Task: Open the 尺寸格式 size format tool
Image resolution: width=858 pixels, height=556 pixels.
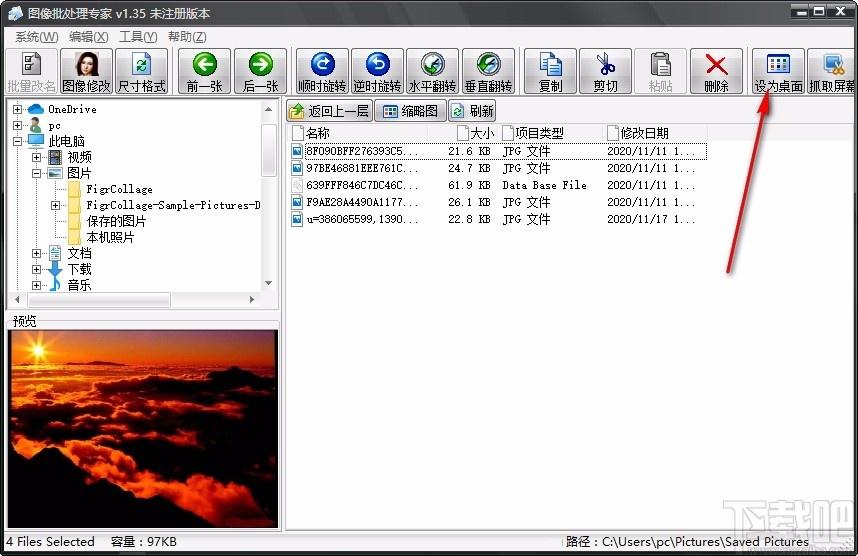Action: 142,71
